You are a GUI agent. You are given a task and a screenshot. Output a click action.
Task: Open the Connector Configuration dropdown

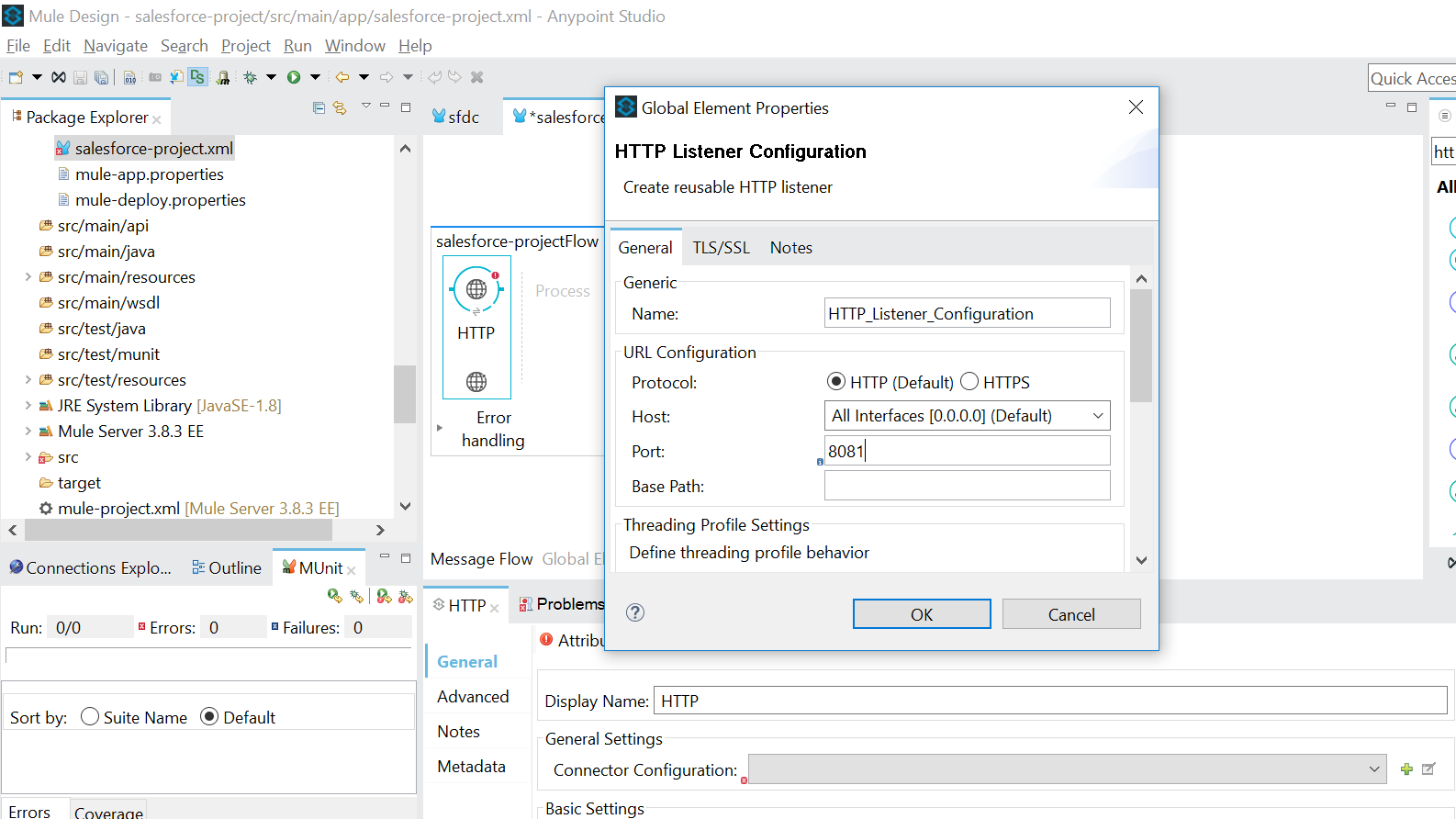[1067, 769]
